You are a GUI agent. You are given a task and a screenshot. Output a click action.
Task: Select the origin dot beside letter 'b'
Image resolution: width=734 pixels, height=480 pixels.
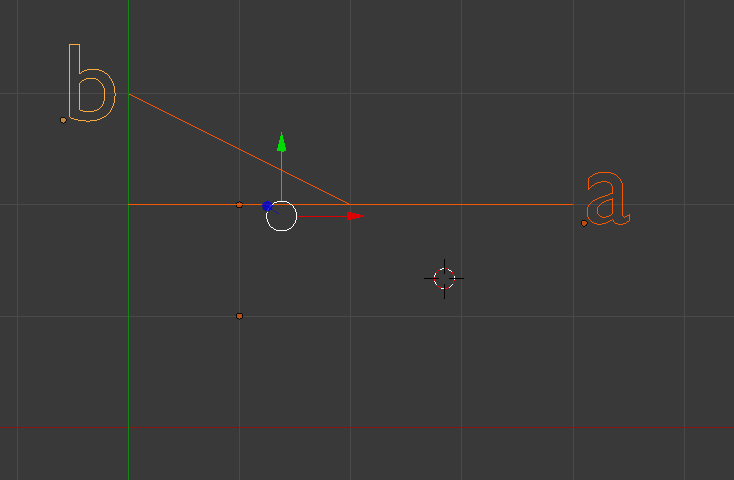click(x=63, y=120)
